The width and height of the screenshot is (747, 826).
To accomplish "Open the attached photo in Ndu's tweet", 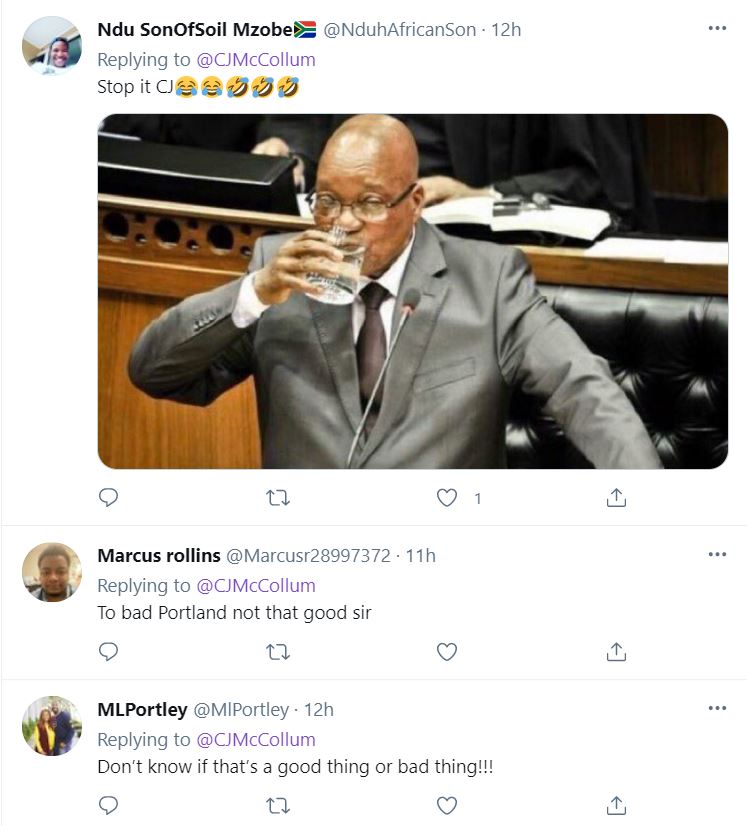I will click(412, 291).
